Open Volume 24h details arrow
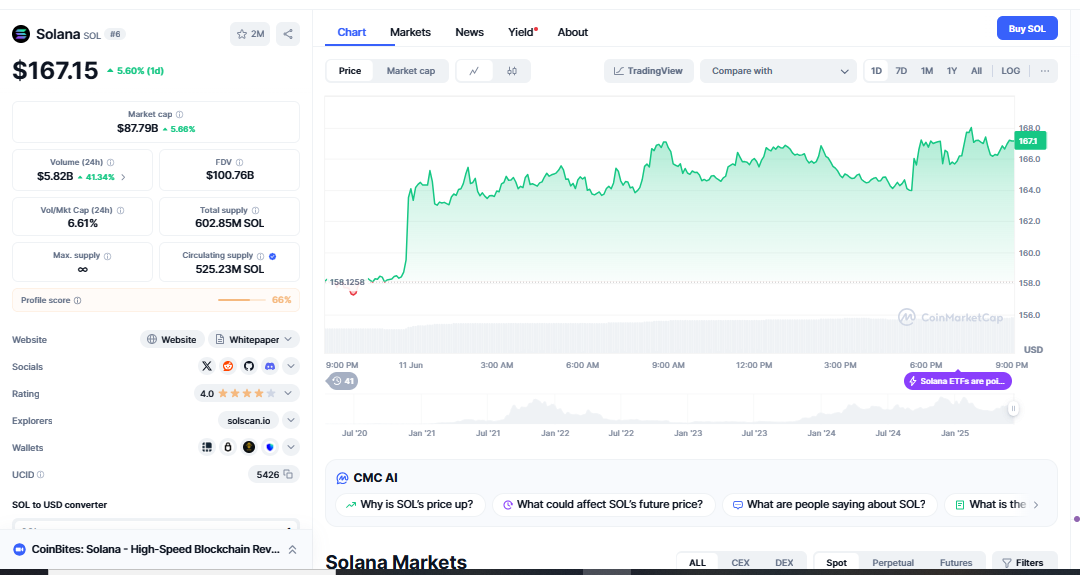 (123, 177)
